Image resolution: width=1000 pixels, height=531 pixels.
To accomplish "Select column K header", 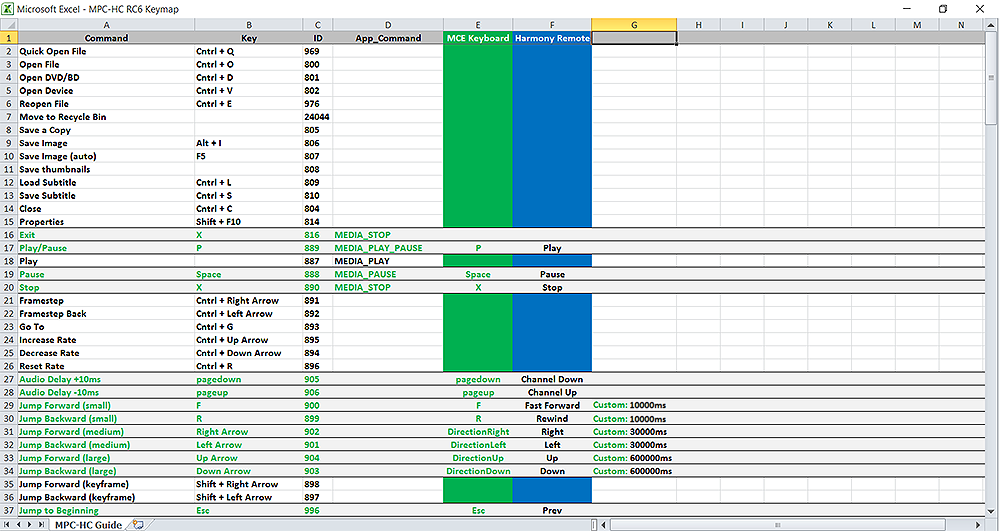I will pyautogui.click(x=830, y=25).
